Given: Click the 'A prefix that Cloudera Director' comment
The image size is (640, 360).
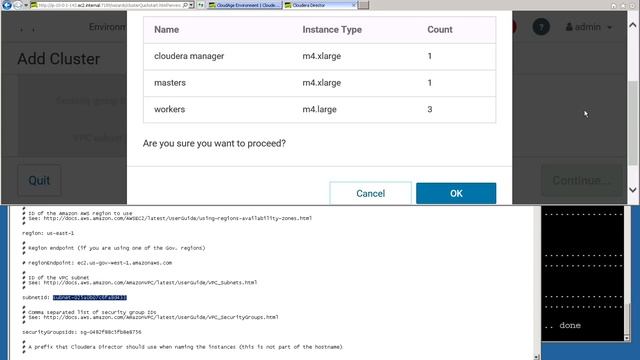Looking at the screenshot, I should (x=182, y=347).
